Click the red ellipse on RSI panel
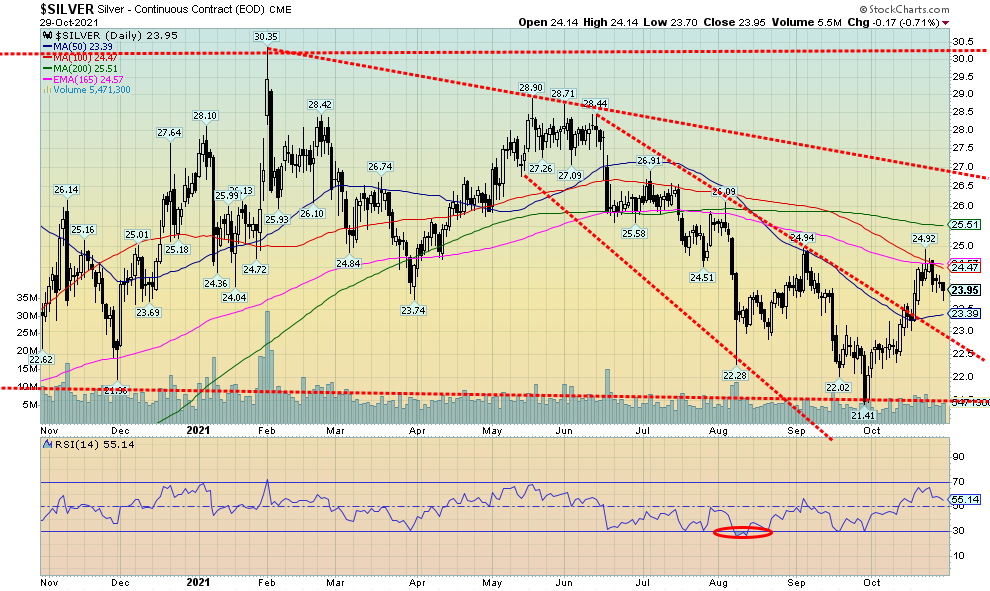The width and height of the screenshot is (990, 591). click(x=743, y=532)
